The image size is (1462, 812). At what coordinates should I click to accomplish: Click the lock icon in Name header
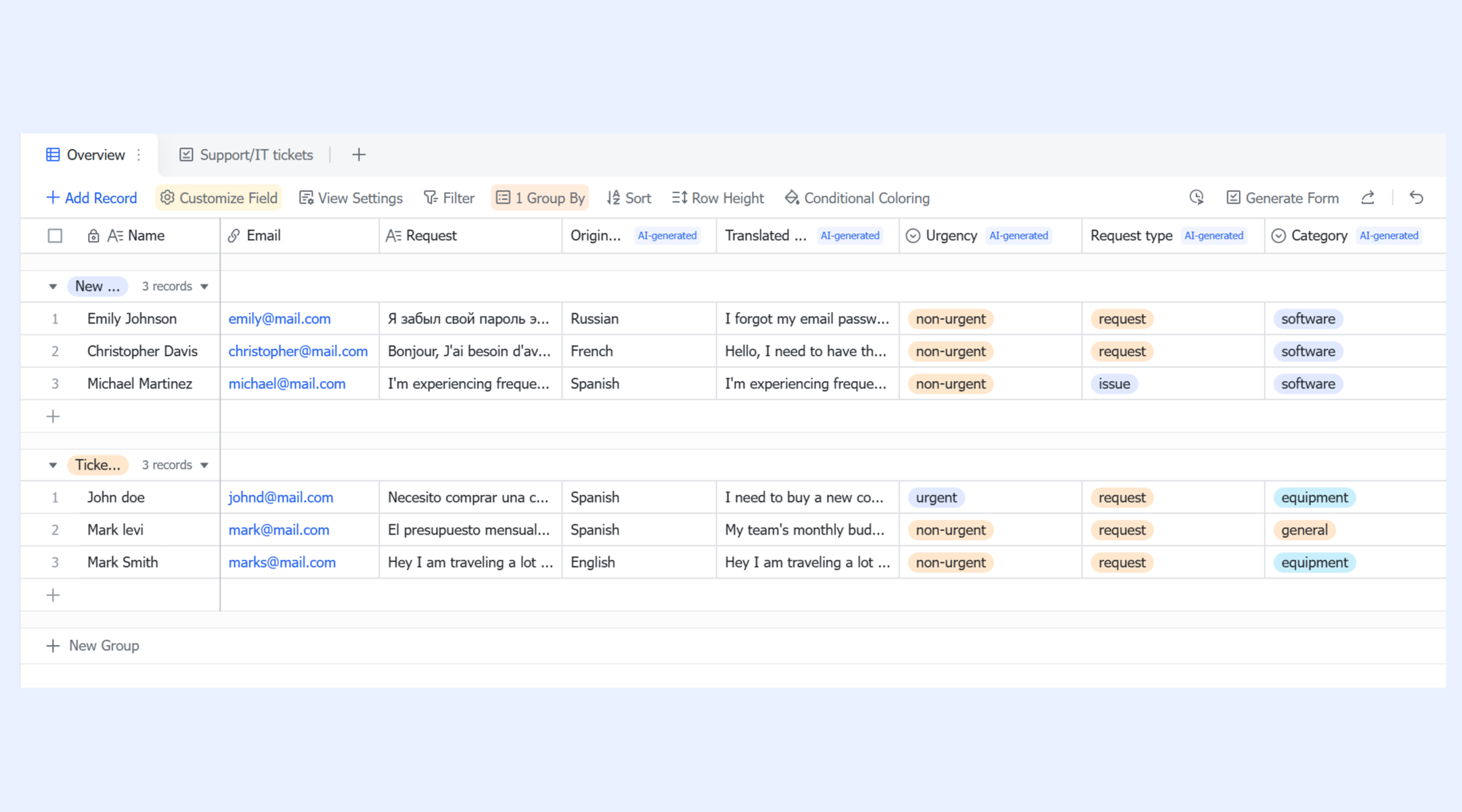coord(93,235)
